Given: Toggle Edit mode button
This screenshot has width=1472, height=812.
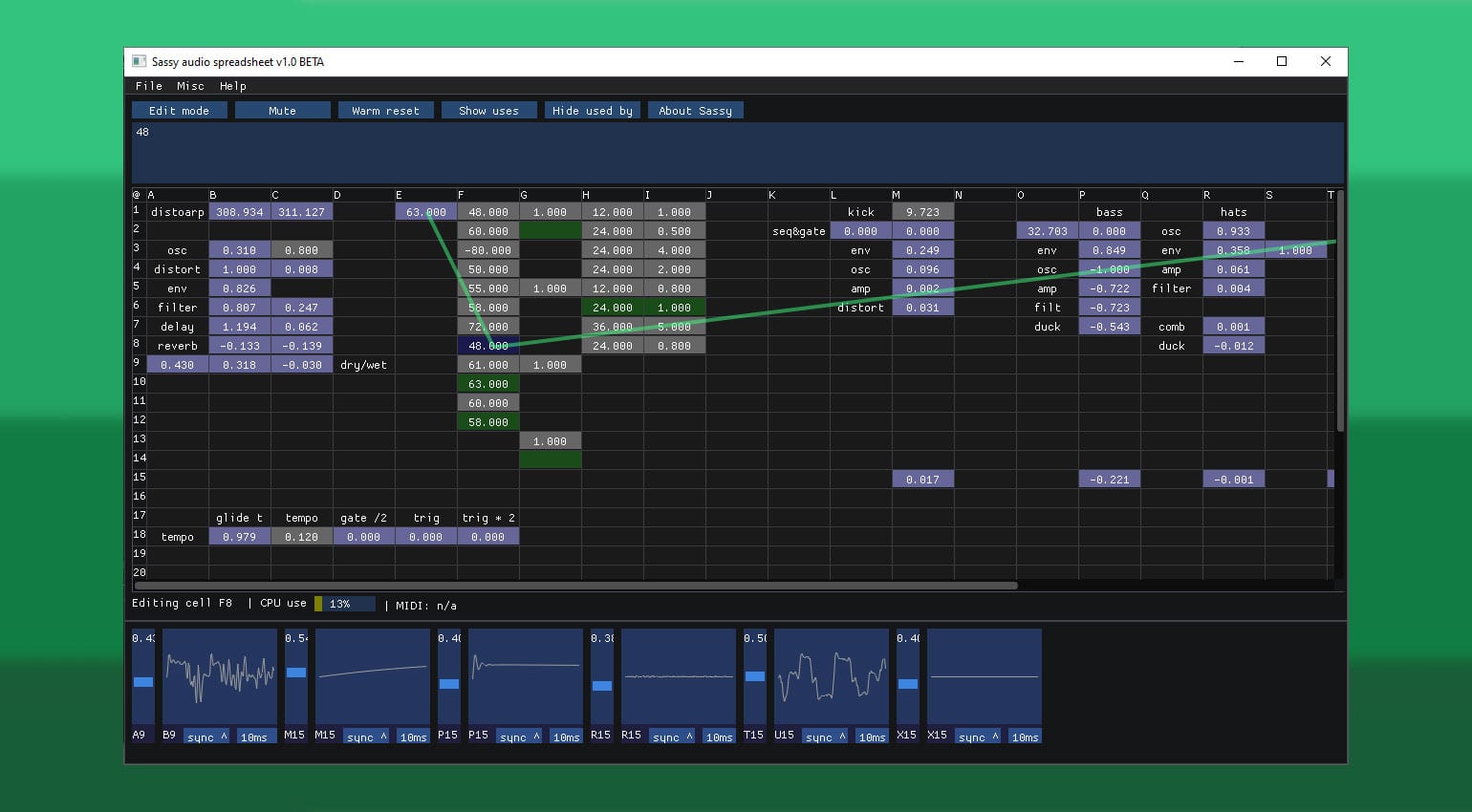Looking at the screenshot, I should pos(180,111).
